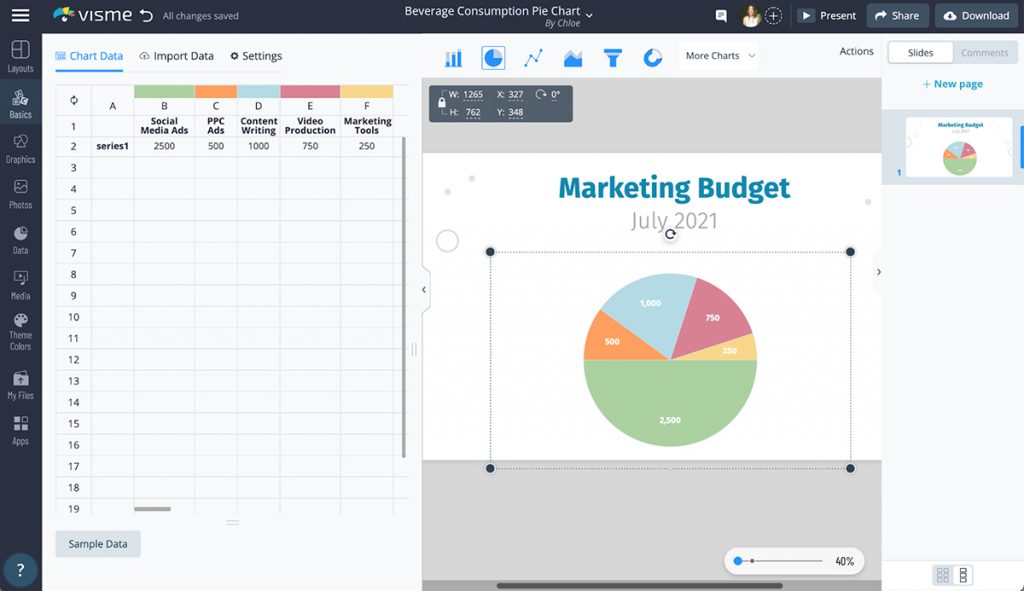
Task: Collapse the spreadsheet panel with the chevron
Action: click(423, 290)
